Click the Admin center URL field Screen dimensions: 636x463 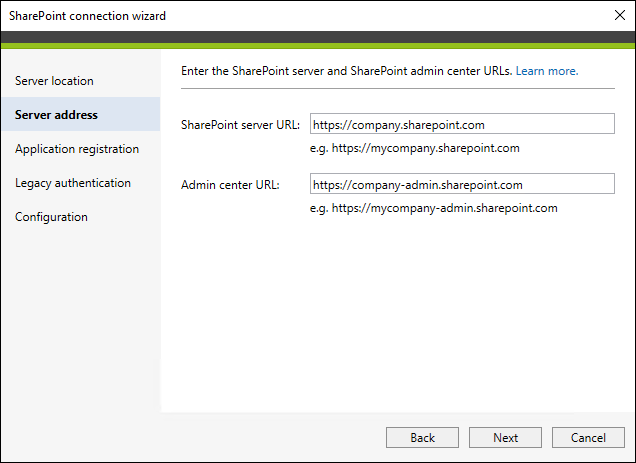462,184
